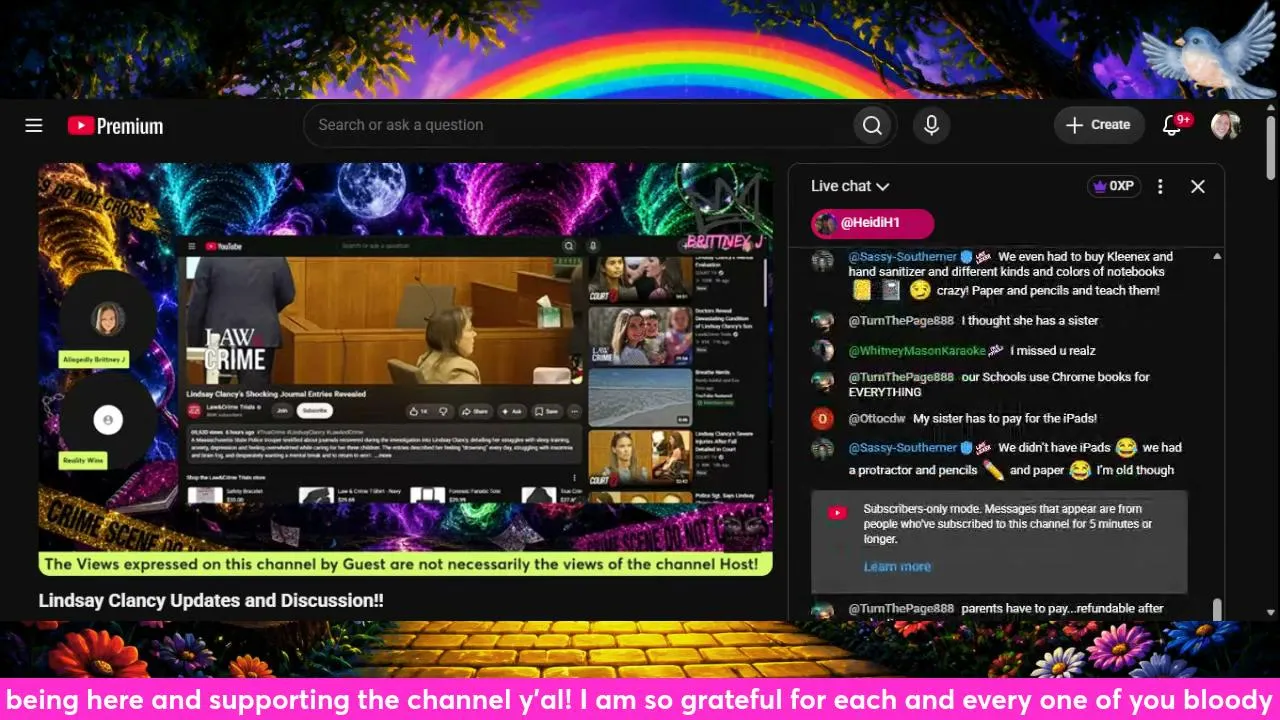
Task: Click the magnifier search button
Action: click(x=872, y=125)
